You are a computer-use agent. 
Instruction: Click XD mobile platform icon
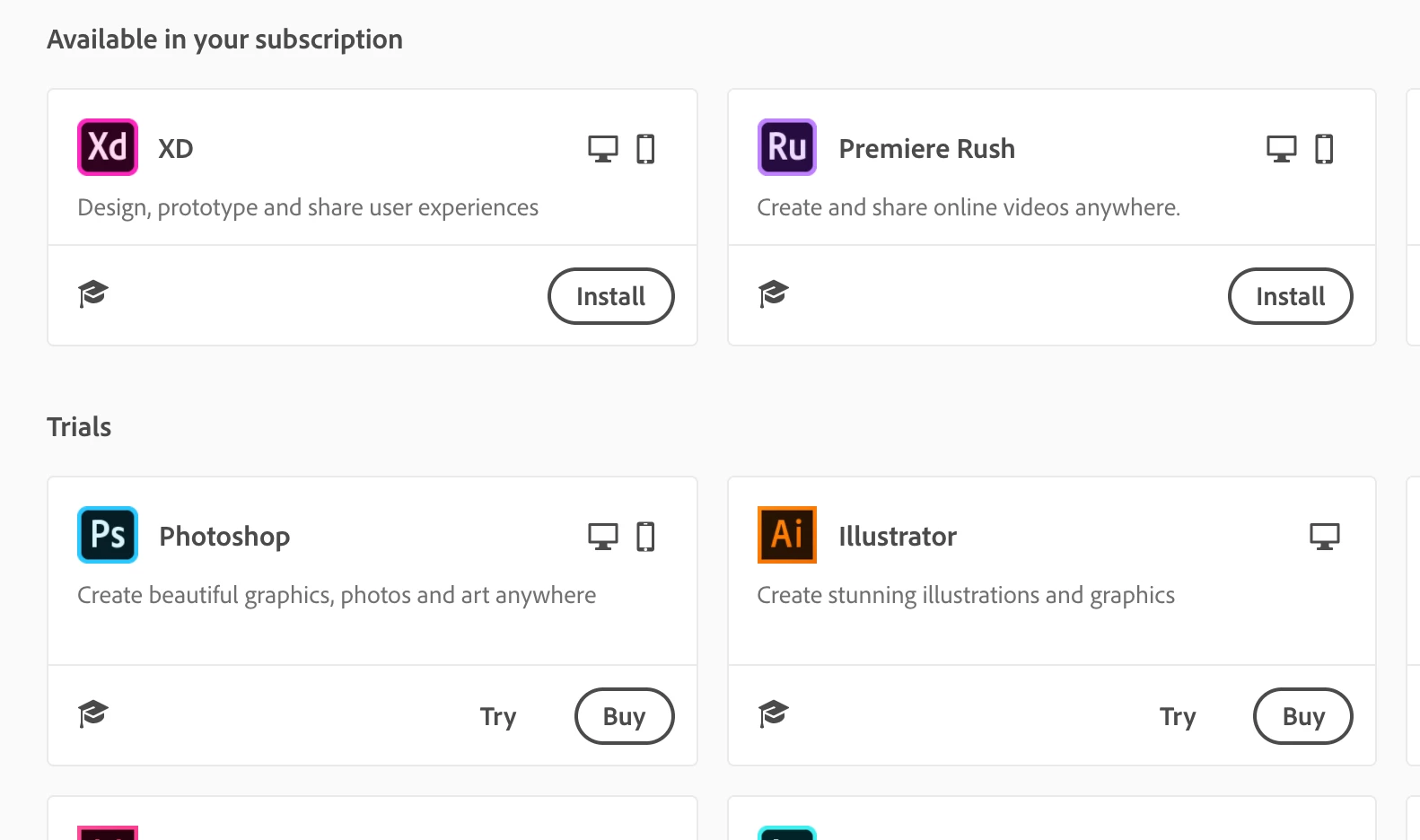point(645,148)
